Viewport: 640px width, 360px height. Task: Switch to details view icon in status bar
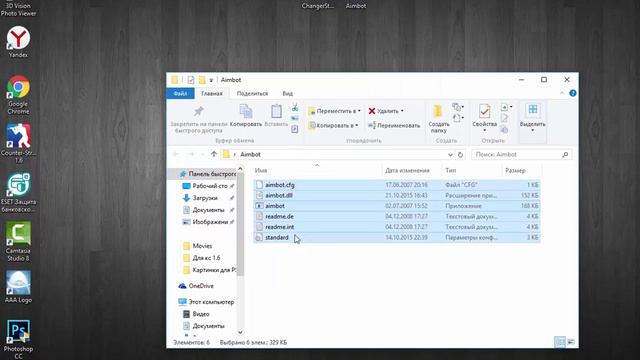560,342
